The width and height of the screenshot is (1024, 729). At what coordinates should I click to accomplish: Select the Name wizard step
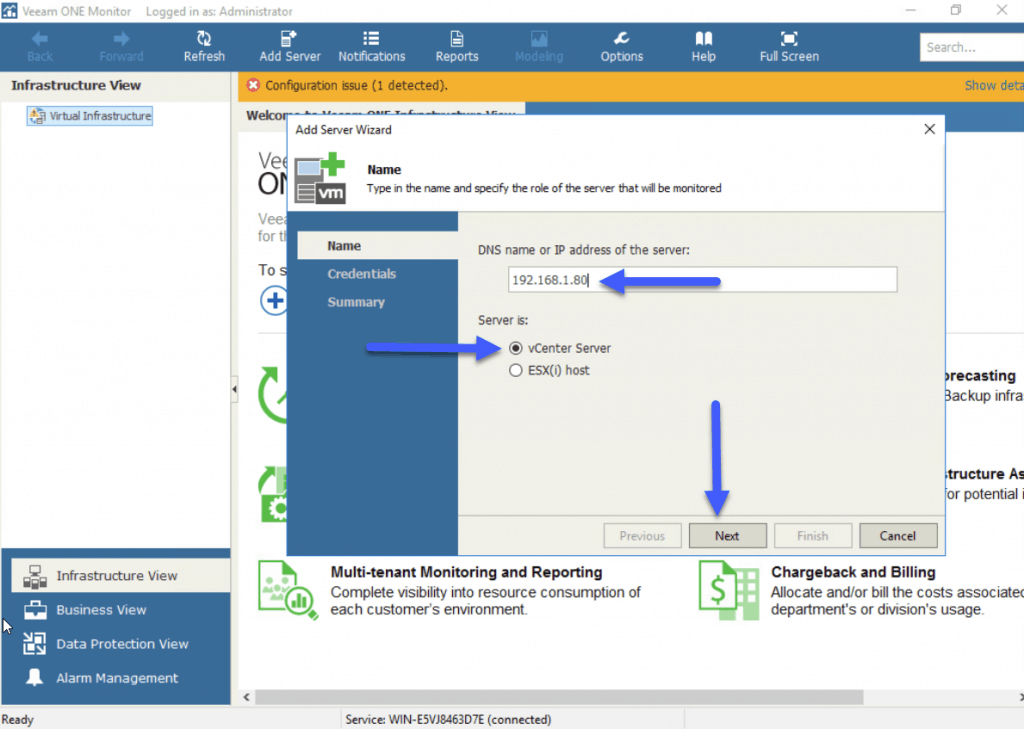[x=377, y=246]
